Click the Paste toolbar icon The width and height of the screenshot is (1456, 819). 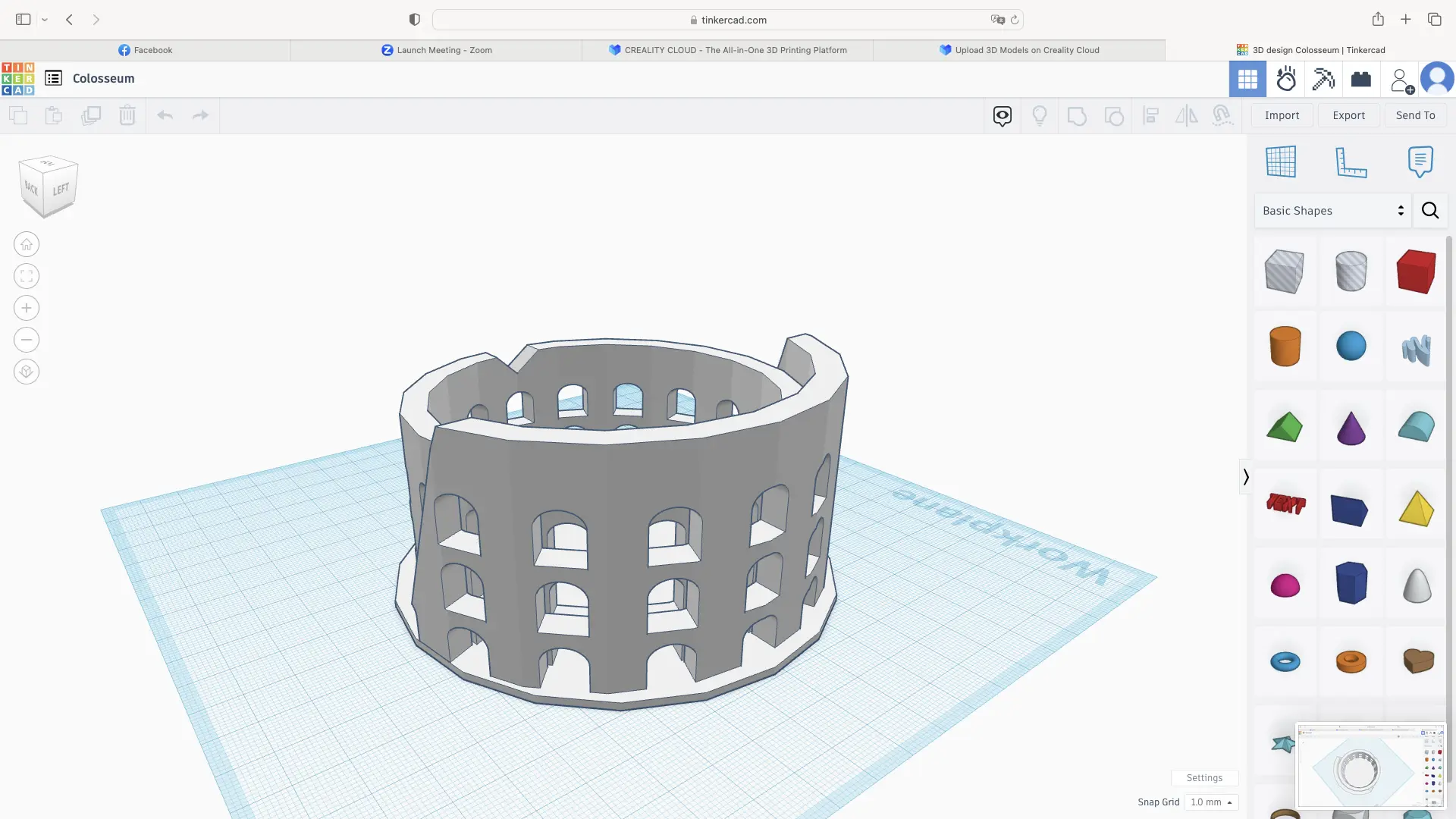coord(53,115)
